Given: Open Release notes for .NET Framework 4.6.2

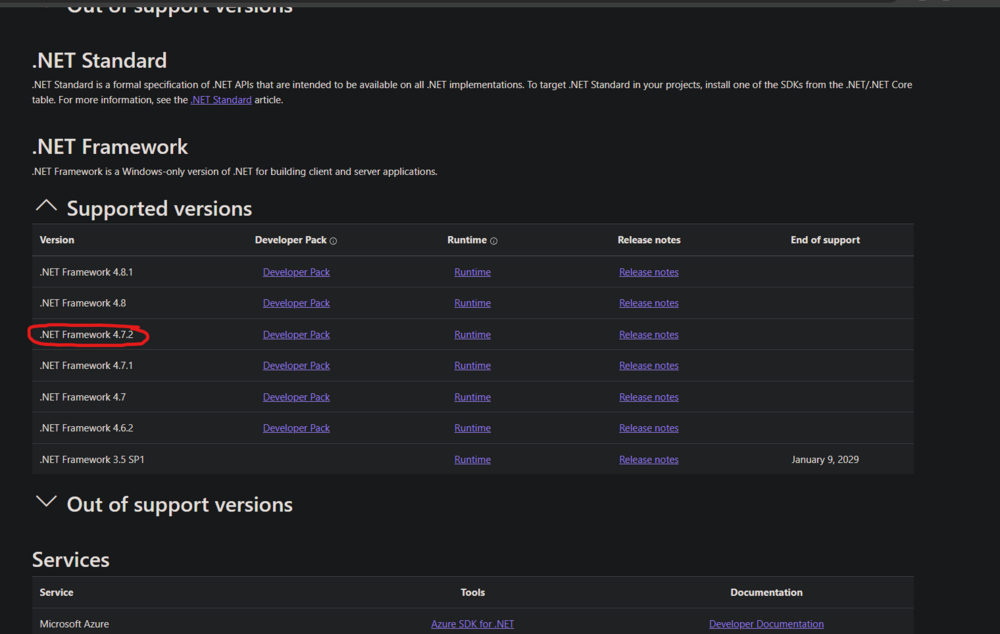Looking at the screenshot, I should click(648, 428).
